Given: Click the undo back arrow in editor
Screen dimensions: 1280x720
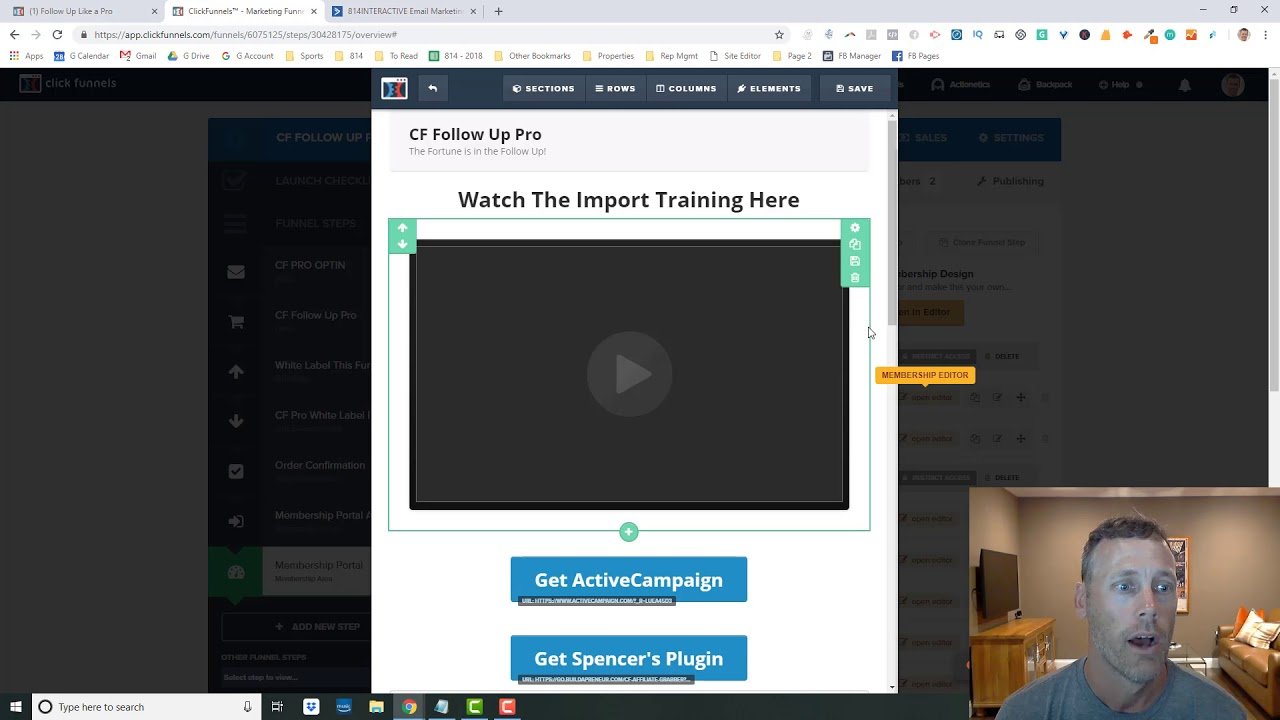Looking at the screenshot, I should [433, 88].
